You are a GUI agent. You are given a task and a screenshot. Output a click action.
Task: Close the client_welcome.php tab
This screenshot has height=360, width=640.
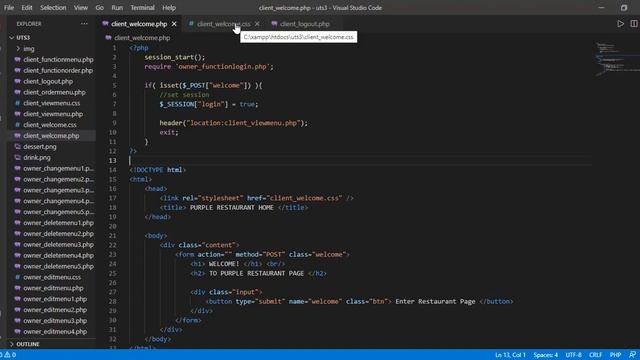click(174, 24)
